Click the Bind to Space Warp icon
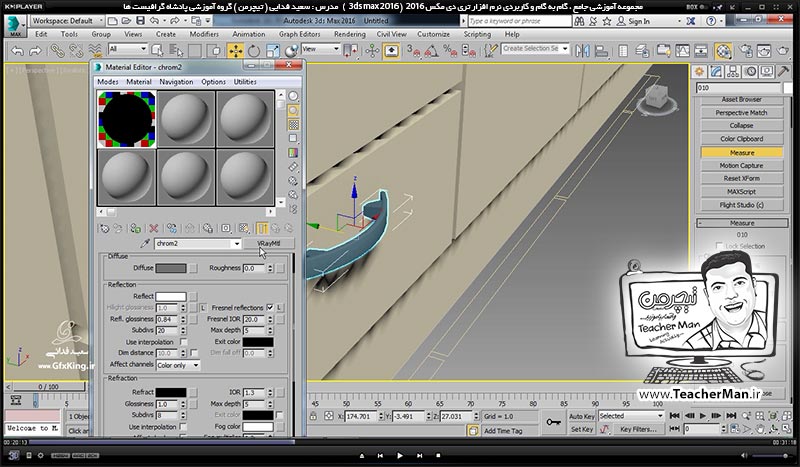Screen dimensions: 800x467 pos(95,51)
